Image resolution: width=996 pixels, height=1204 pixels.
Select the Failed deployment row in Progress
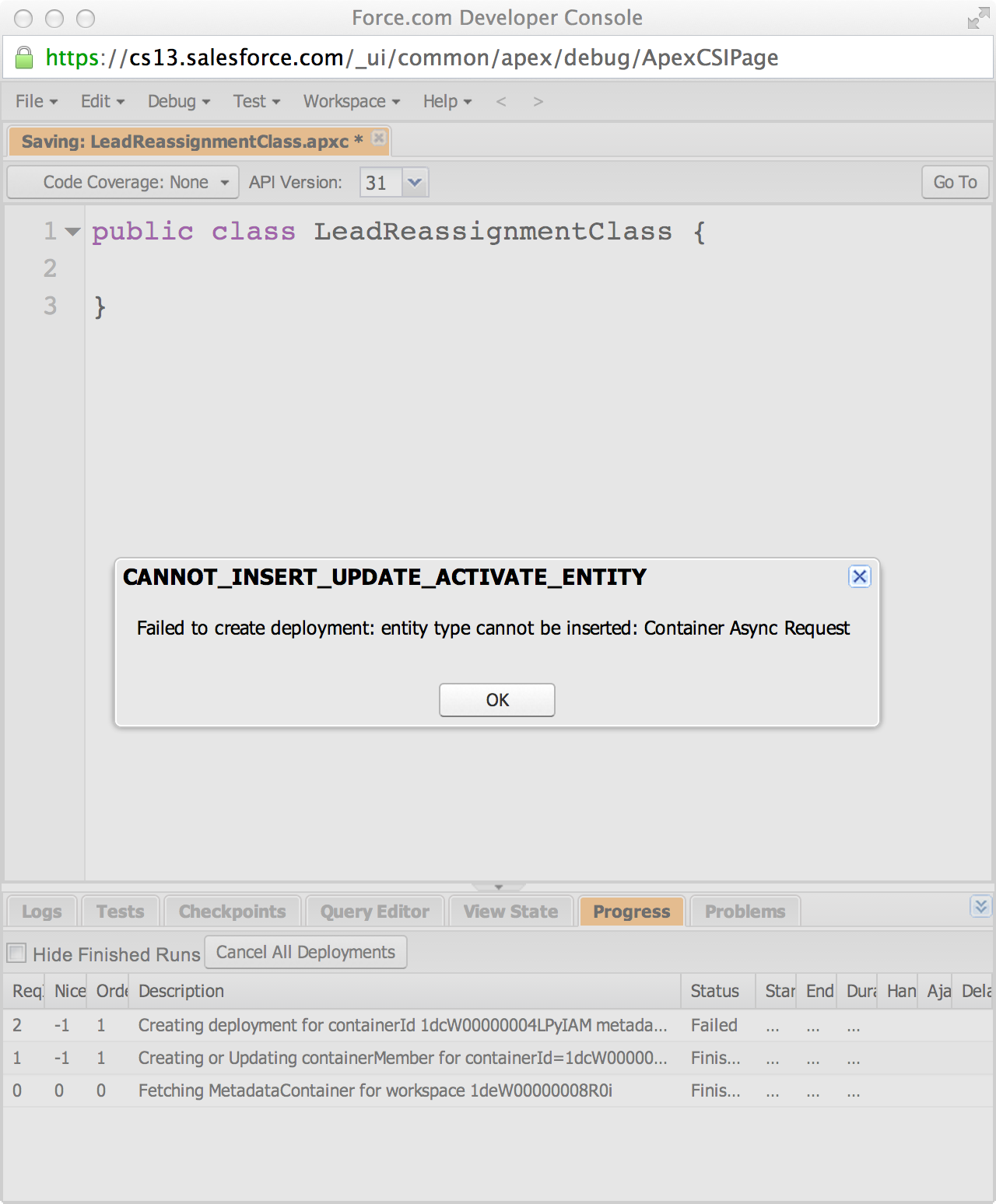(x=402, y=1025)
